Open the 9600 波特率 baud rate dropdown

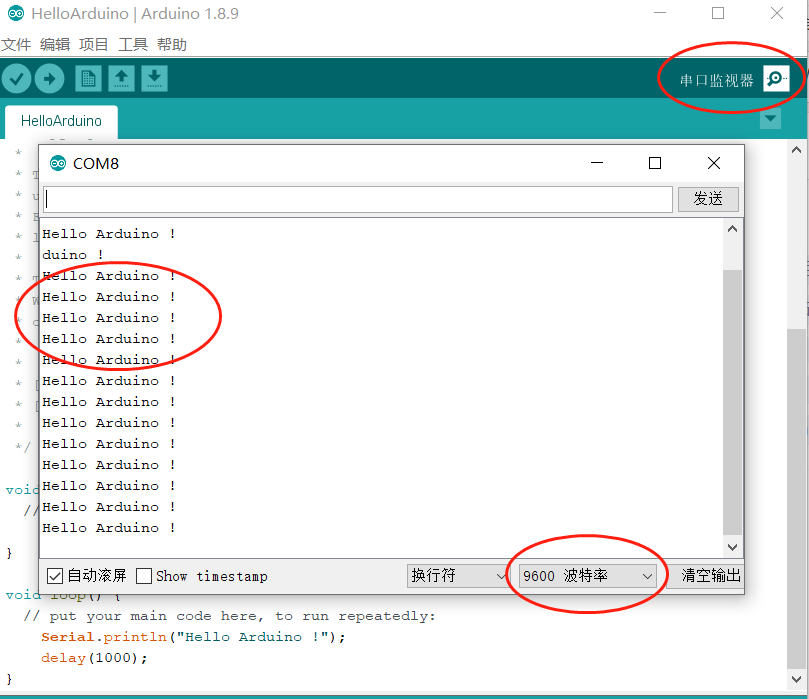(x=588, y=576)
